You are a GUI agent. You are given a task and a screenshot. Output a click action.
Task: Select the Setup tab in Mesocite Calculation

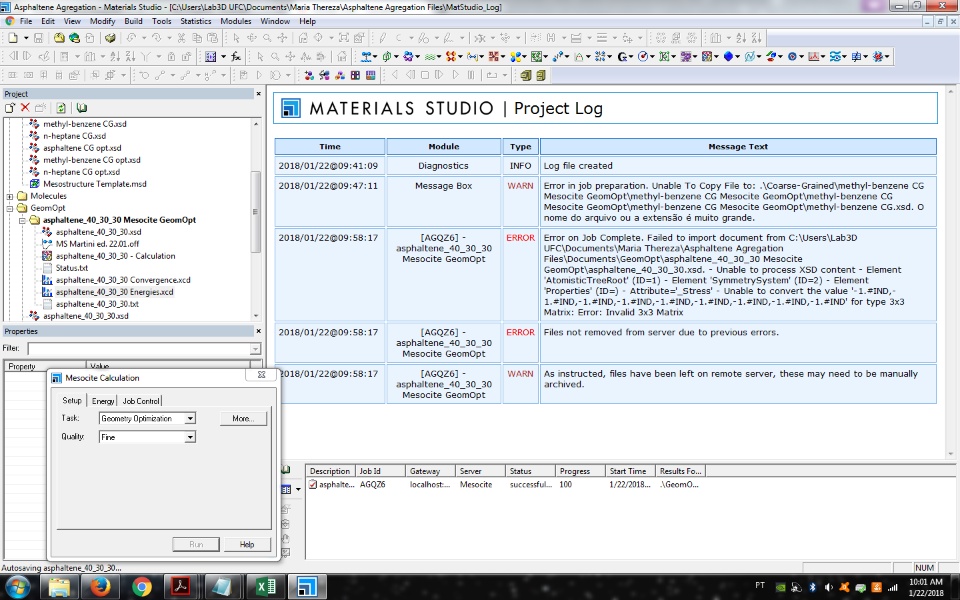72,400
